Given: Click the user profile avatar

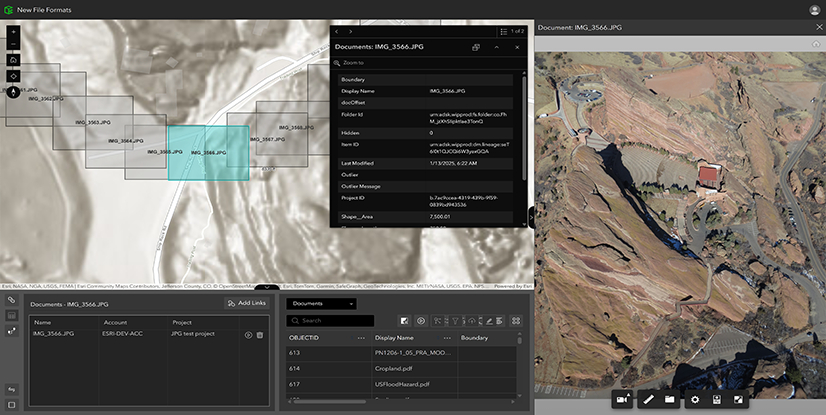Looking at the screenshot, I should click(x=814, y=10).
